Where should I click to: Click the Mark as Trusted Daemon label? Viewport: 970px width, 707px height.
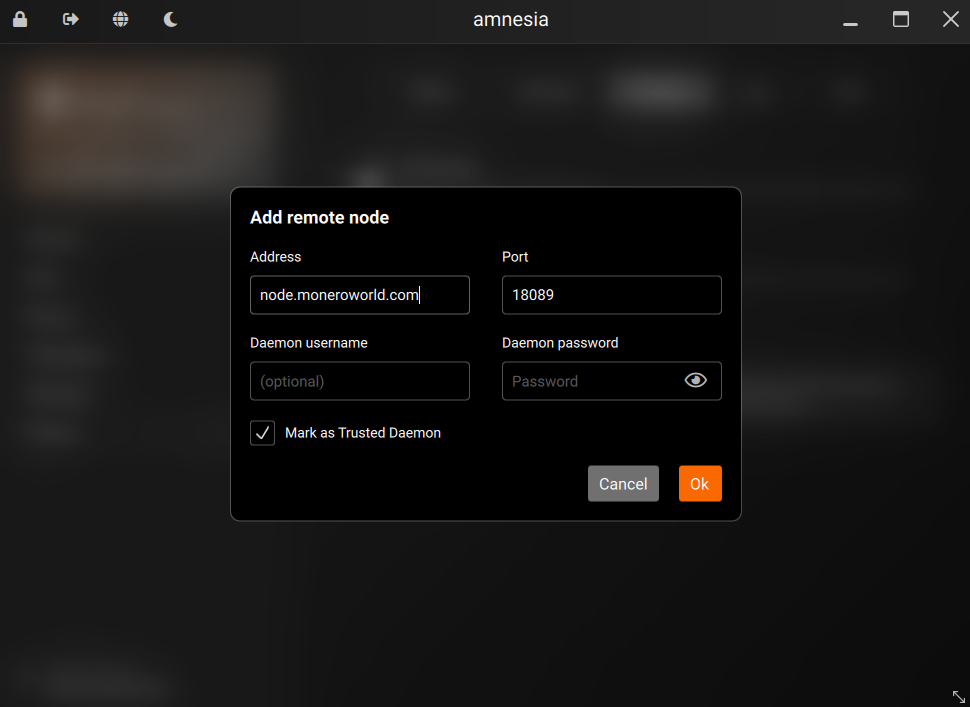363,433
